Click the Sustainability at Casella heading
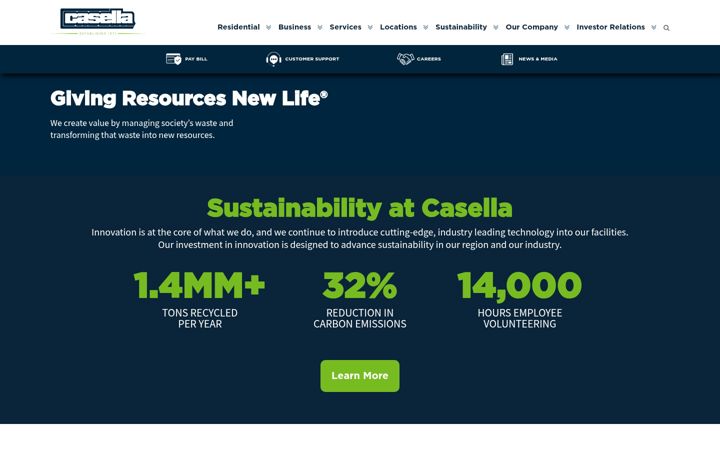720x450 pixels. [x=360, y=208]
